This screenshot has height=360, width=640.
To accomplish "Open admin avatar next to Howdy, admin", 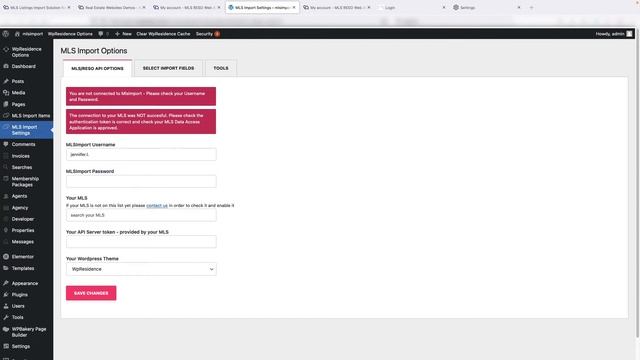I will click(x=629, y=34).
